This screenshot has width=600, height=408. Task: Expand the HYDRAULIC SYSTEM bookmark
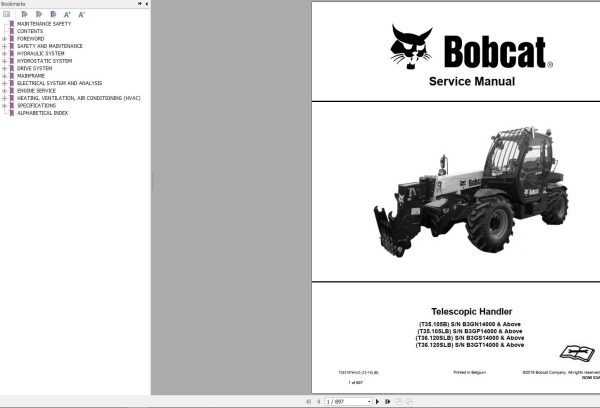(4, 54)
